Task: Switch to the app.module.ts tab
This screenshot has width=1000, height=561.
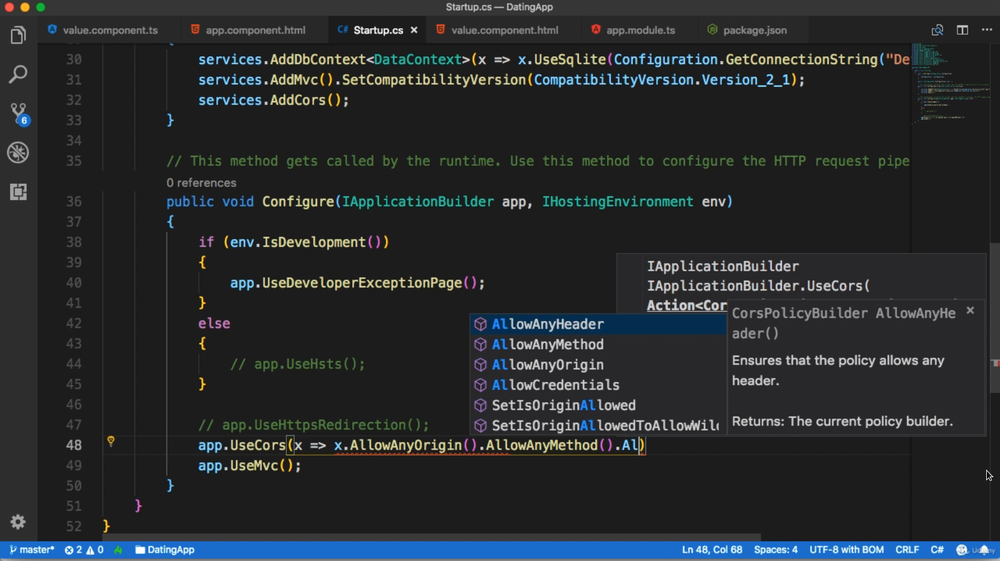Action: (x=640, y=30)
